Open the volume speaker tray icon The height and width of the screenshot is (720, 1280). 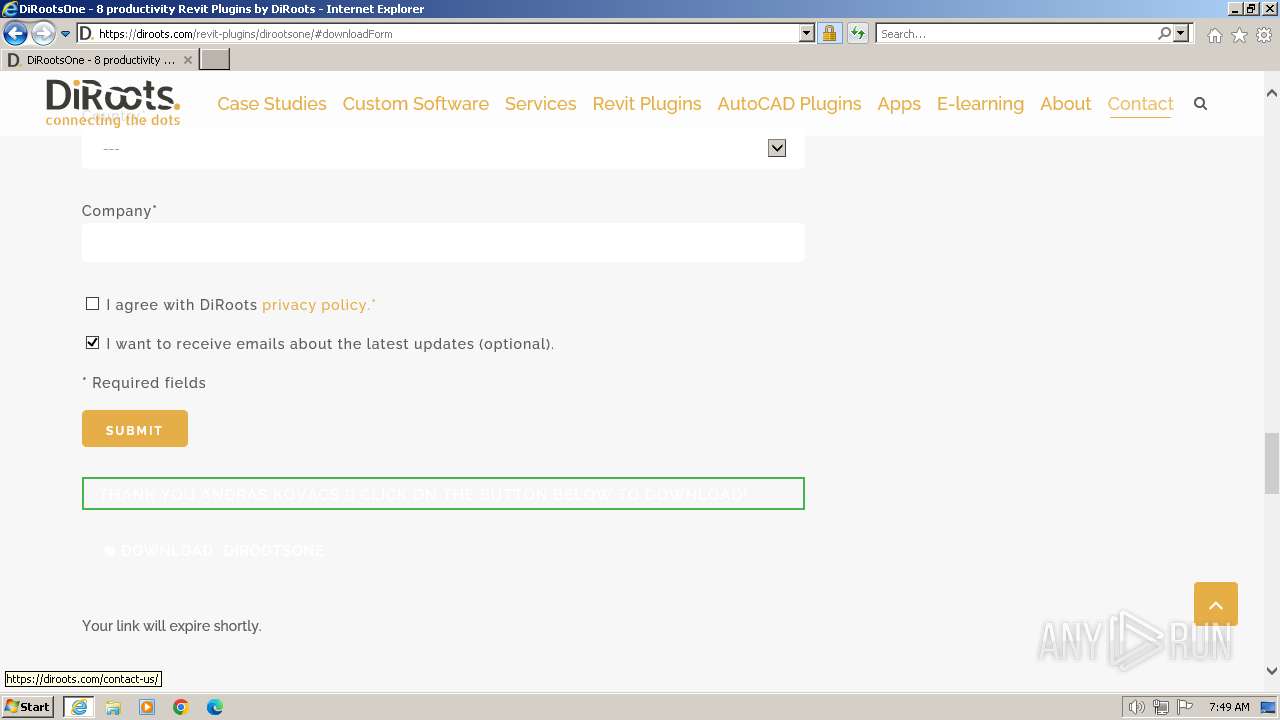(x=1137, y=707)
